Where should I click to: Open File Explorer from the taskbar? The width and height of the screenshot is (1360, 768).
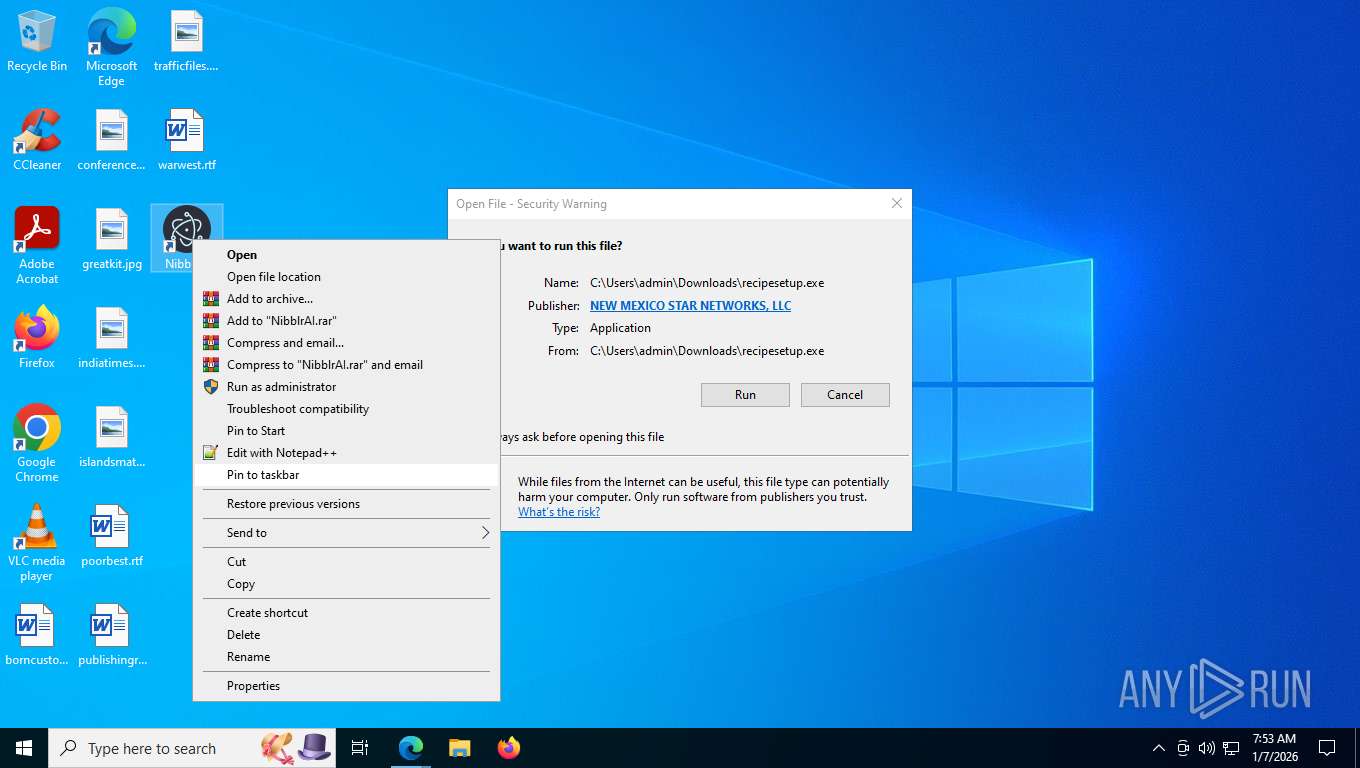click(460, 748)
